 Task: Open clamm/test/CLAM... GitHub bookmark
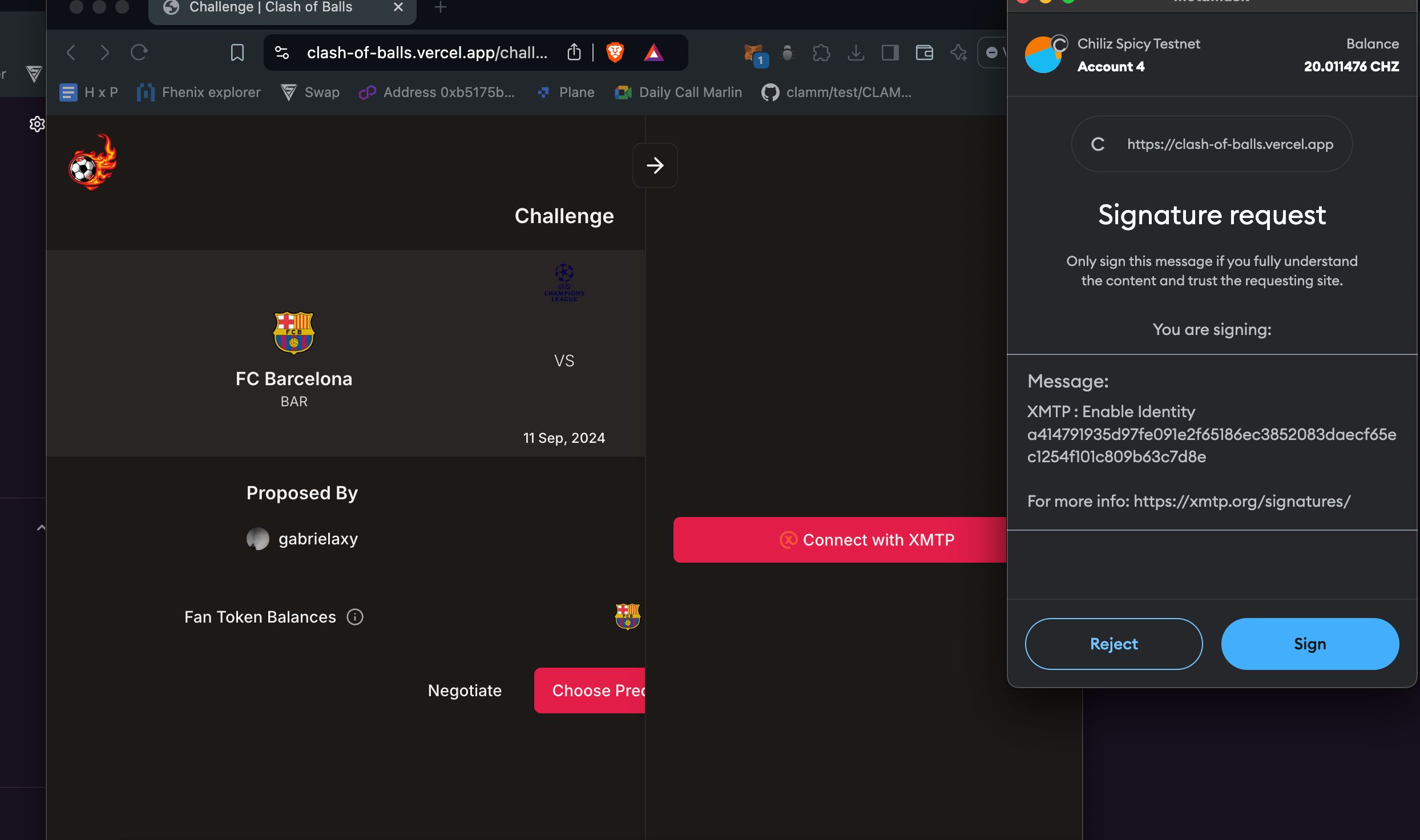point(837,92)
